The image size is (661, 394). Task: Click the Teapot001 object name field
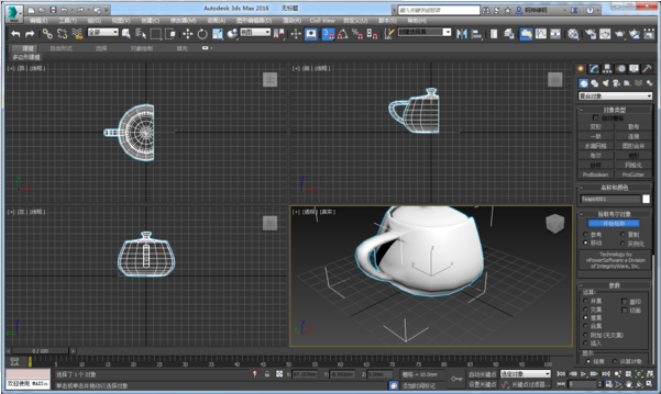point(610,199)
